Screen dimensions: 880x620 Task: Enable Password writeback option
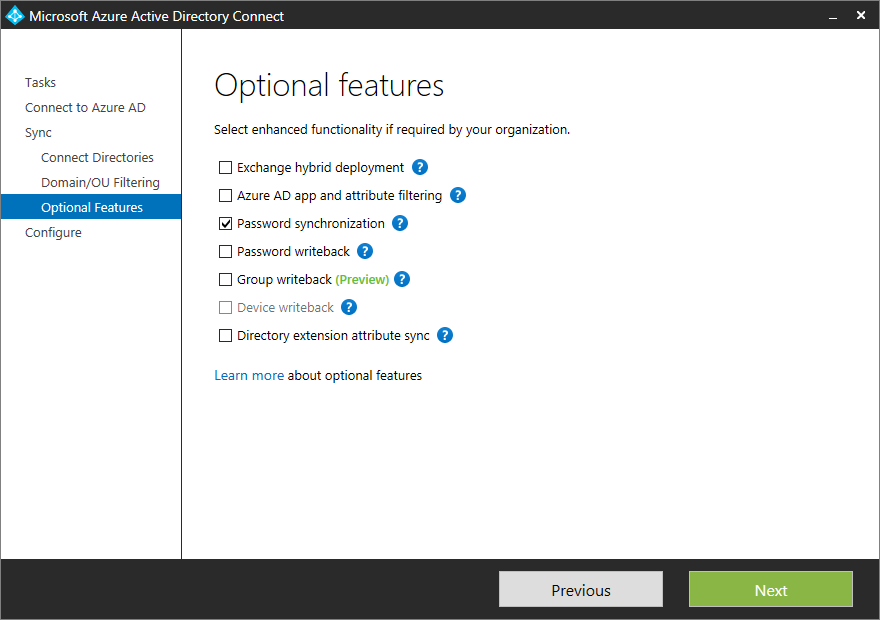225,251
